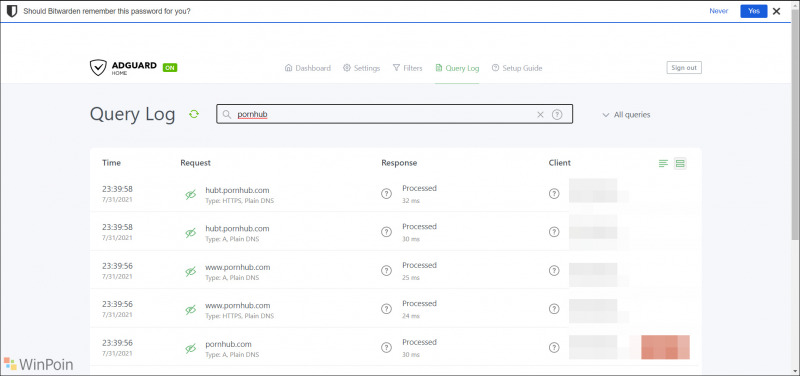Open response details icon for 24 ms row
Screen dimensions: 800x376
coord(386,309)
